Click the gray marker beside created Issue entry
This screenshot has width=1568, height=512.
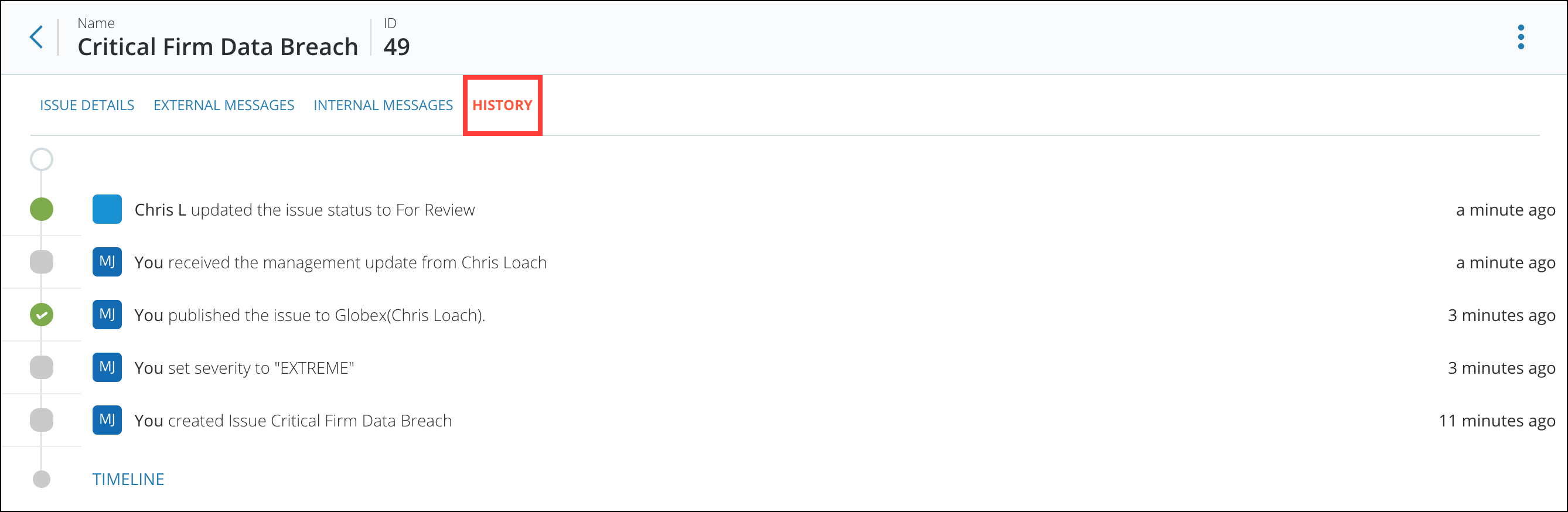(42, 420)
